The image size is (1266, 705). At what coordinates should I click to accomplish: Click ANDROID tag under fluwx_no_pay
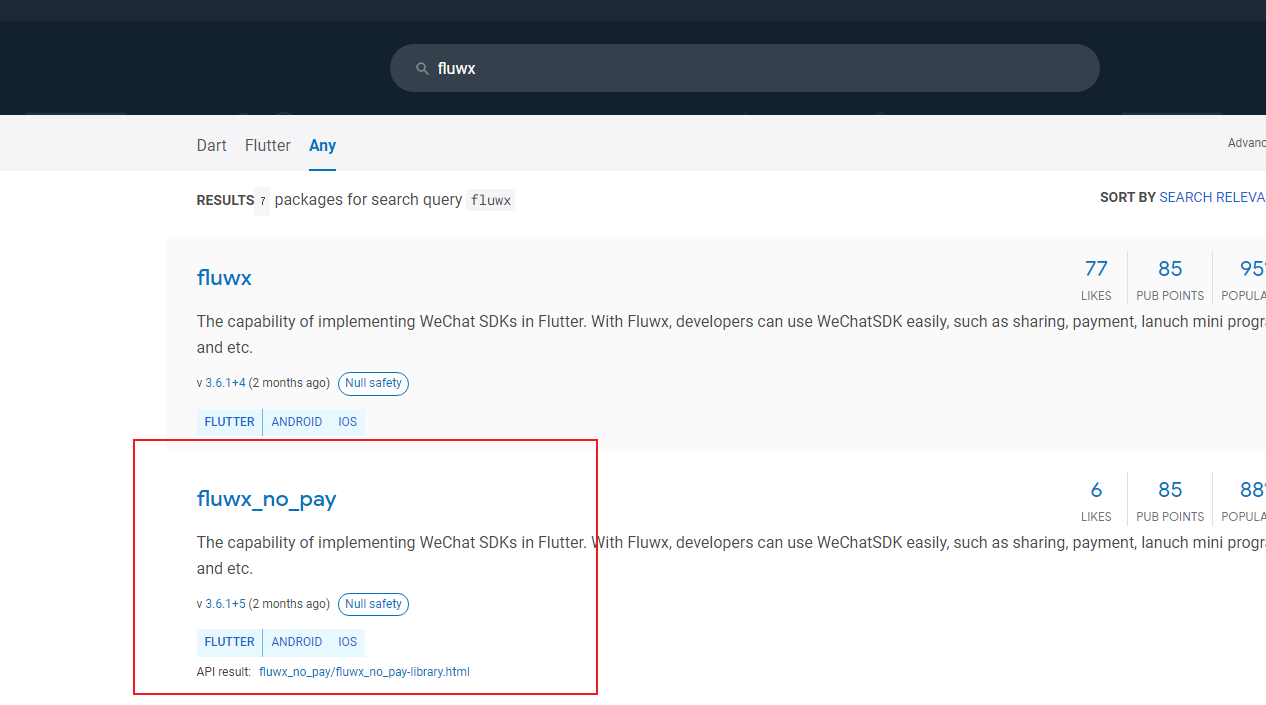pos(297,642)
